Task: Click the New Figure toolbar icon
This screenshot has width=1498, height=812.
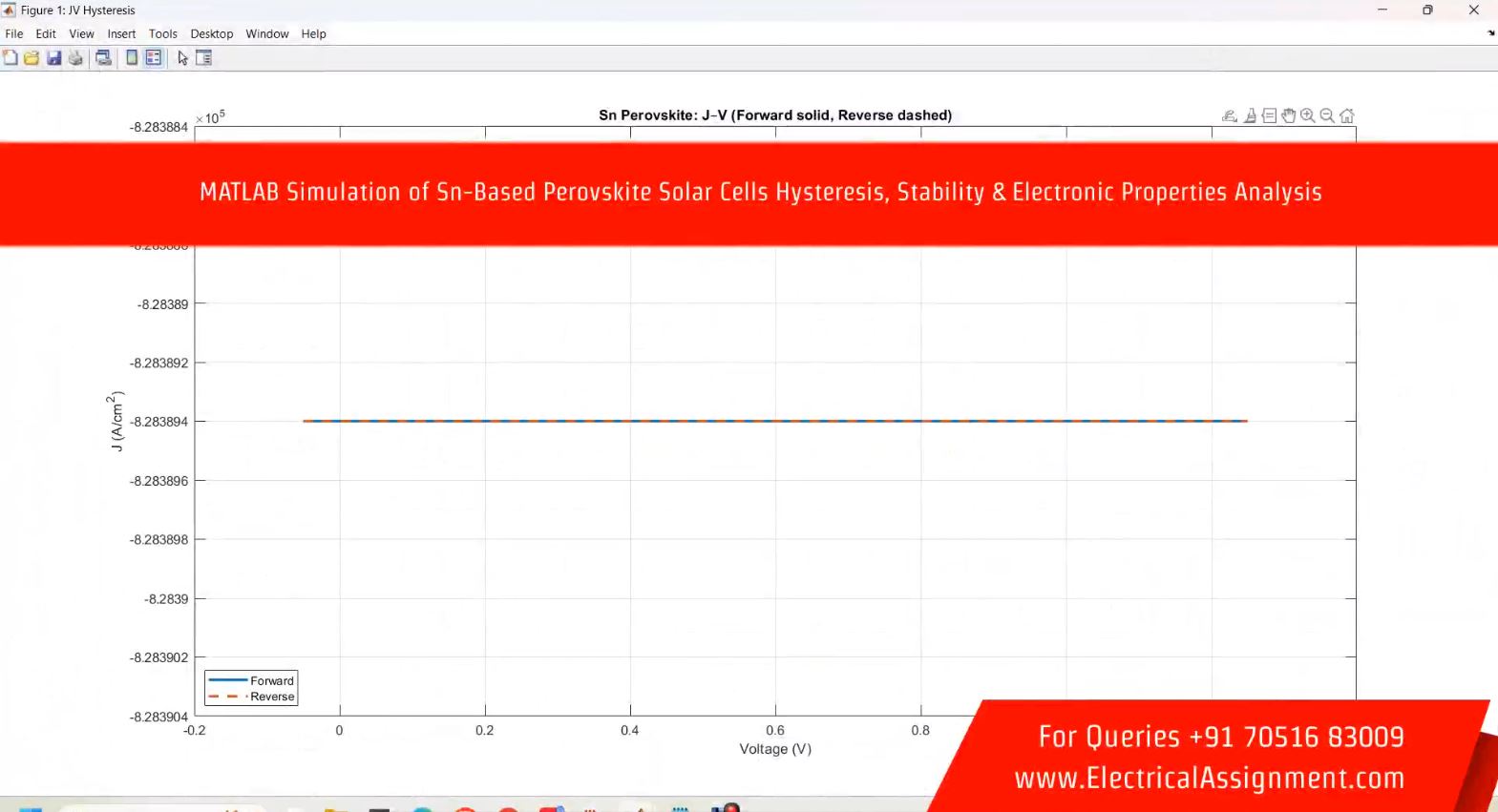Action: (x=10, y=58)
